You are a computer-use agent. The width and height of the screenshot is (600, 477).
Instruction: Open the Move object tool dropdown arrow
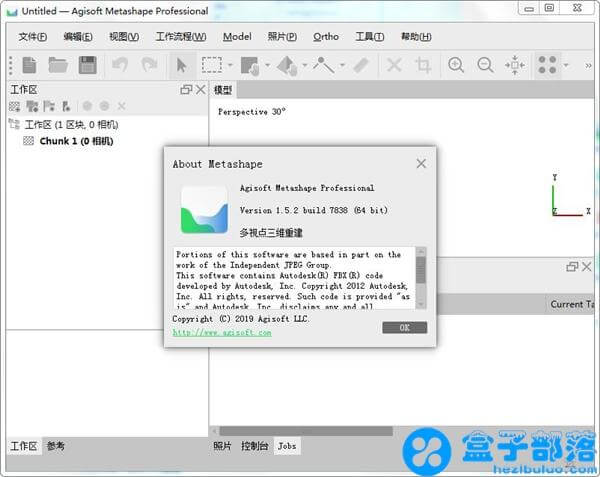(305, 65)
